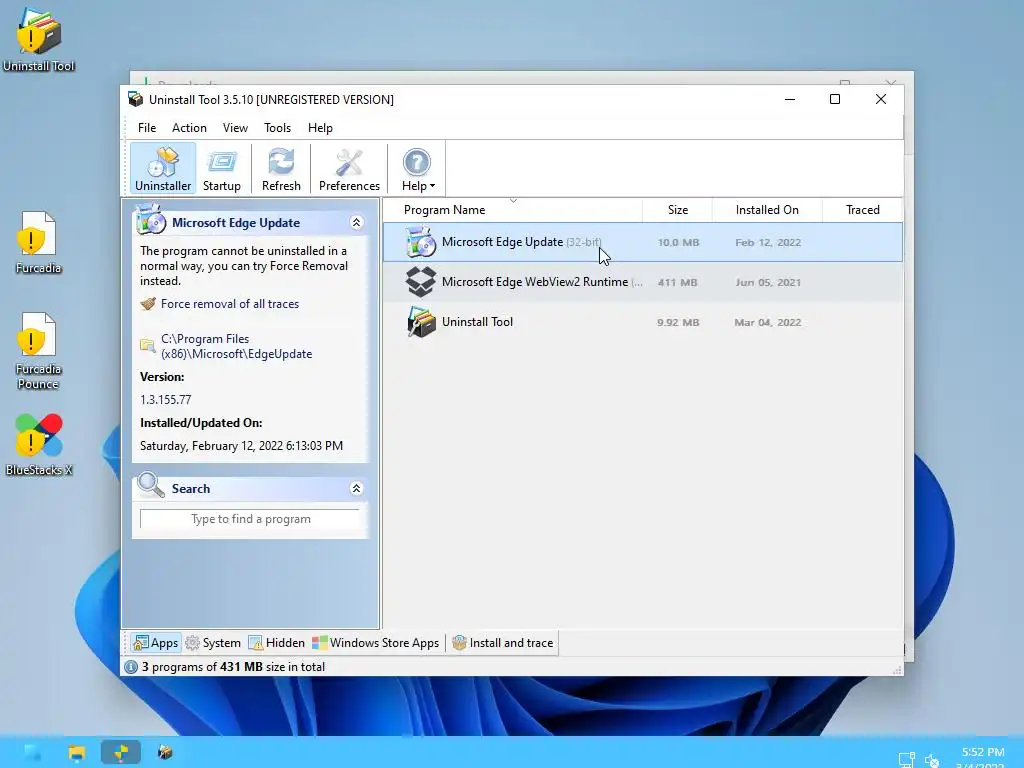
Task: Switch to Windows Store Apps tab
Action: 376,643
